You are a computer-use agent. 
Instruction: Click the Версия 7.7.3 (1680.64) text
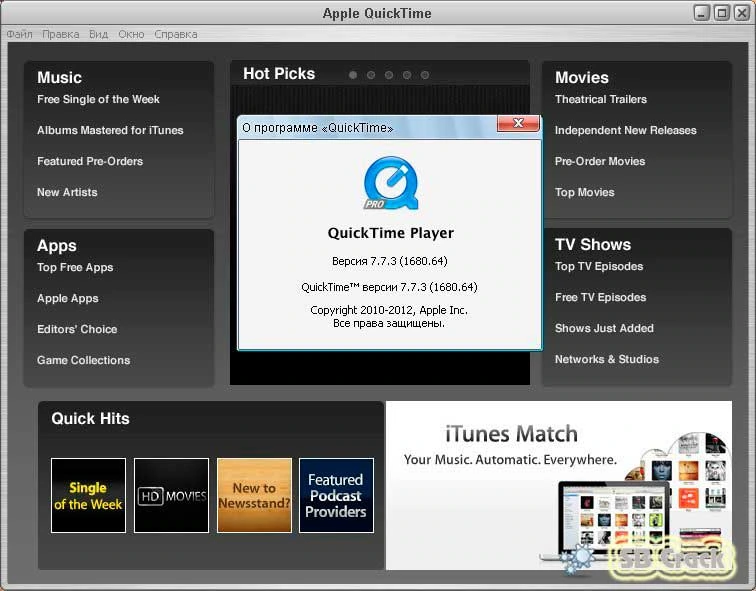point(390,261)
